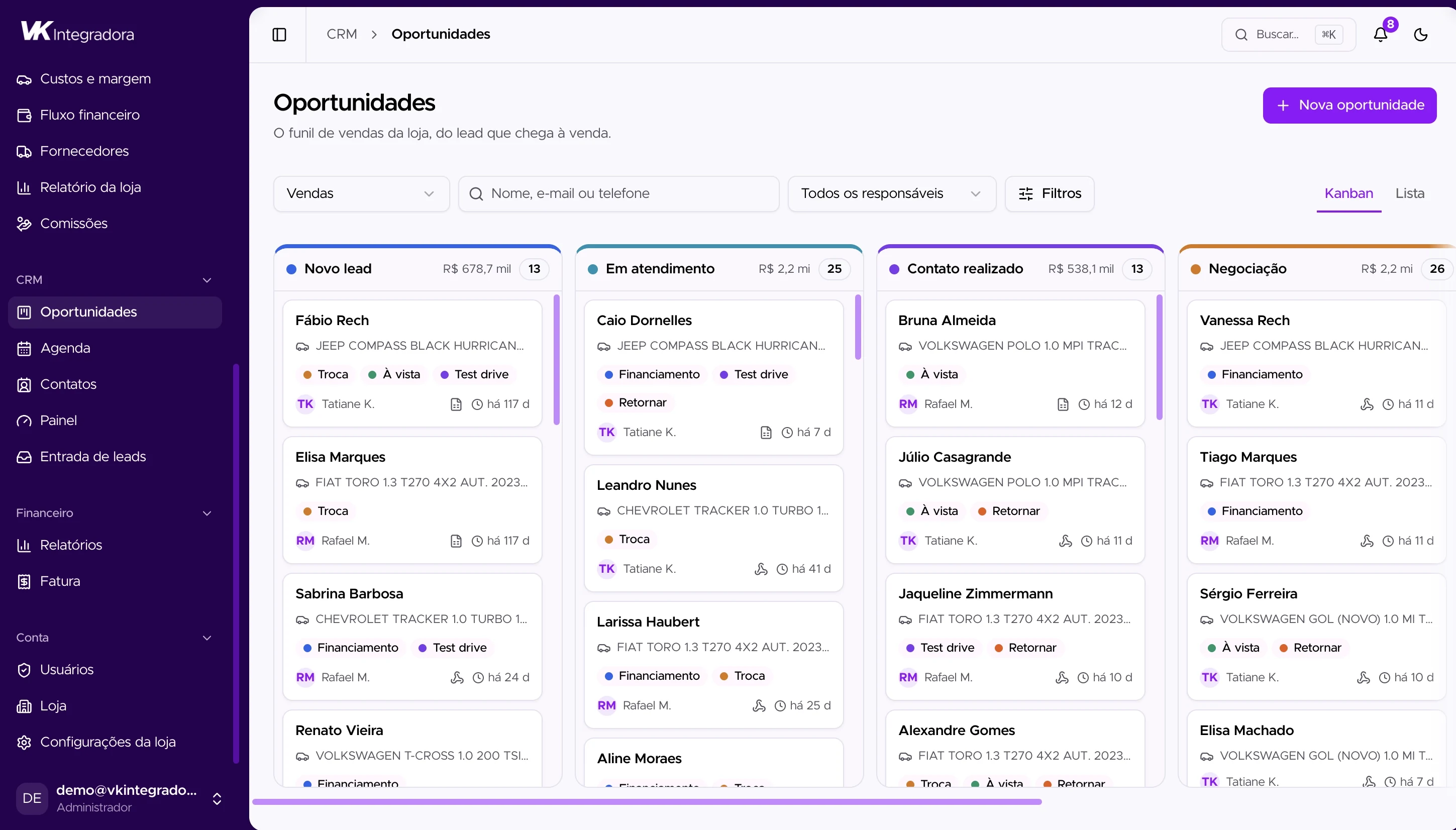1456x830 pixels.
Task: Click the Retornar tag on Caio Dornelles
Action: click(636, 403)
